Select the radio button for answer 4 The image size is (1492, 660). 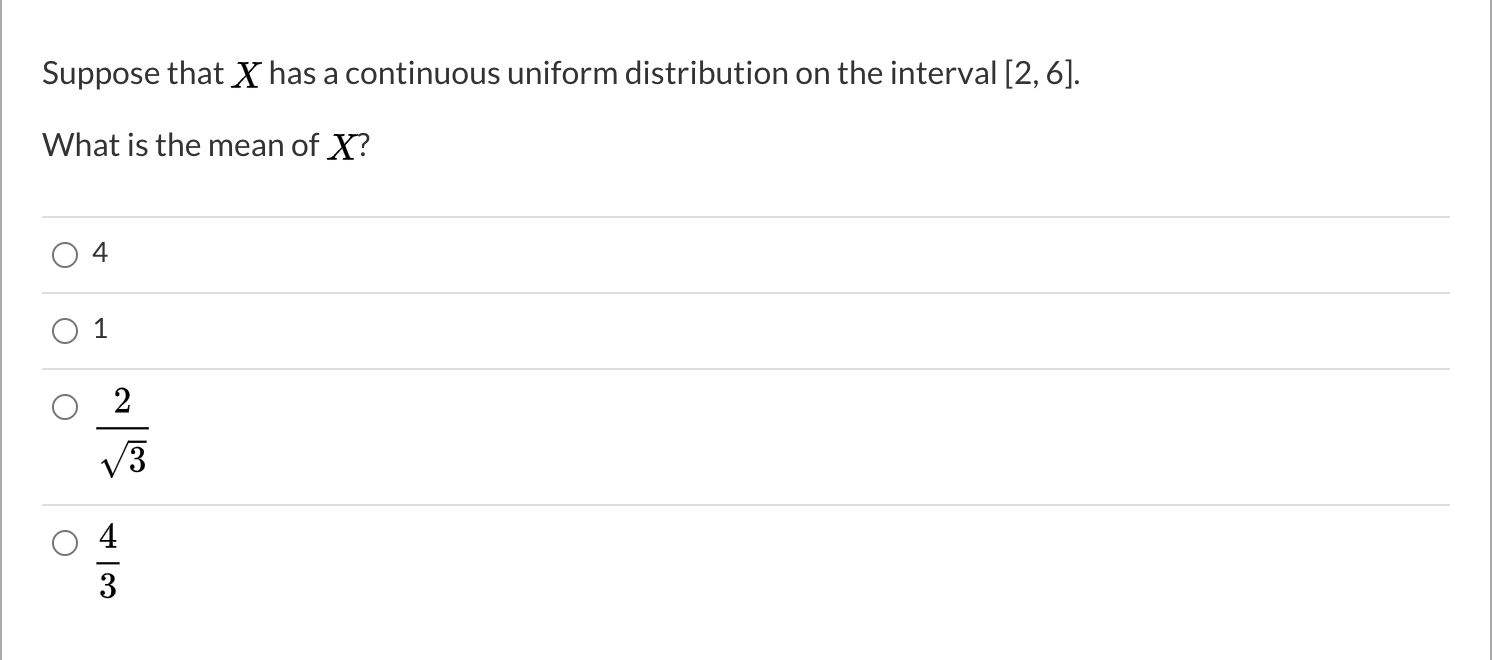[65, 255]
